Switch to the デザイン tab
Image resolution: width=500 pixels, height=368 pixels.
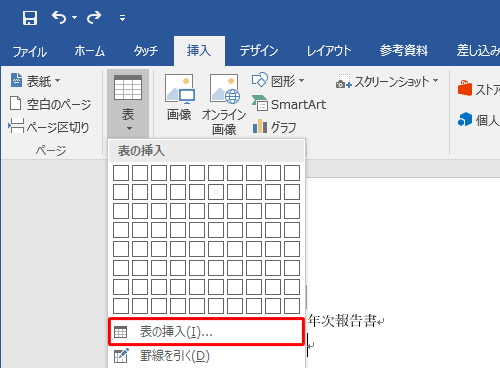(x=259, y=51)
